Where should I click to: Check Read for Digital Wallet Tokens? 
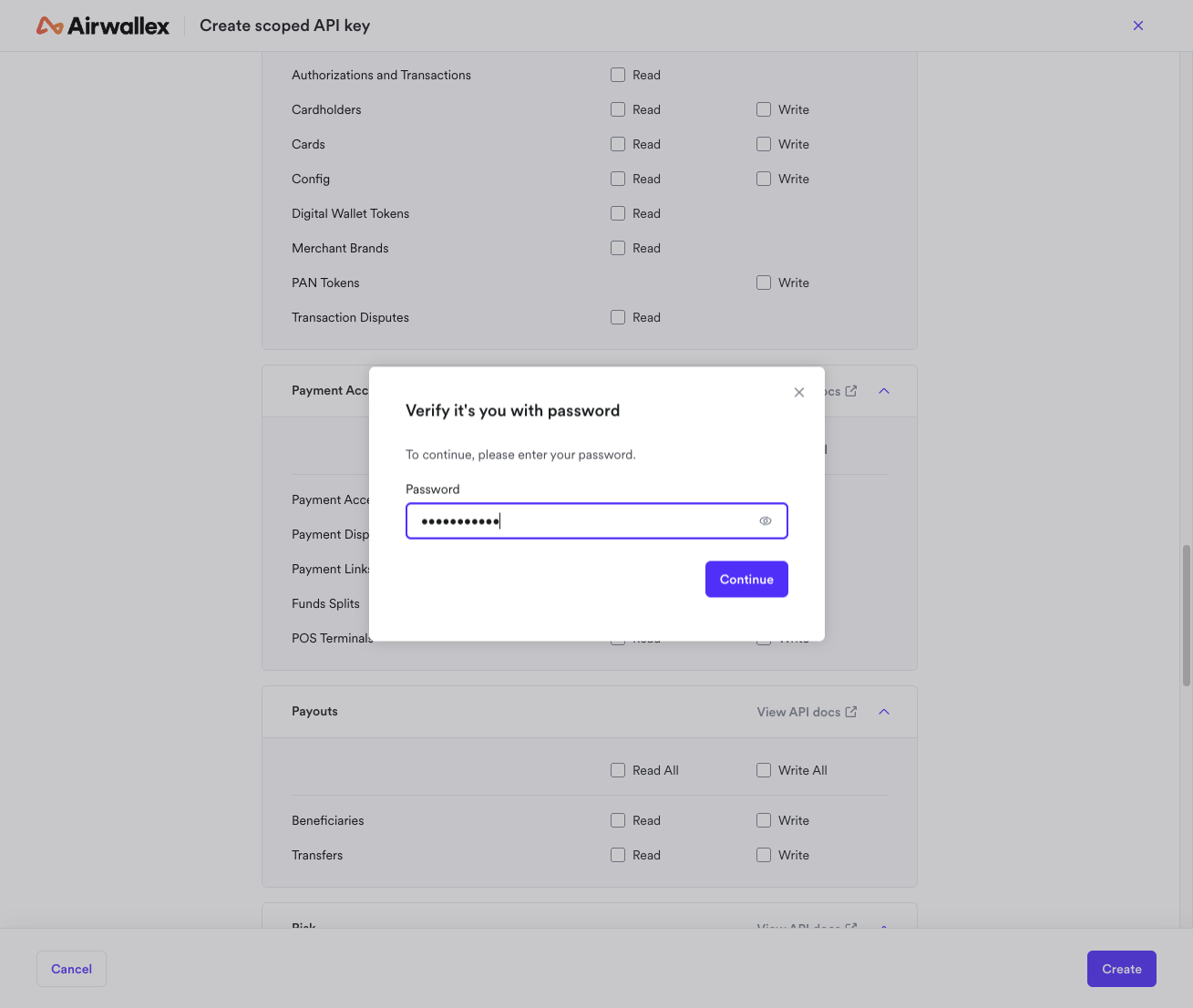pos(618,213)
